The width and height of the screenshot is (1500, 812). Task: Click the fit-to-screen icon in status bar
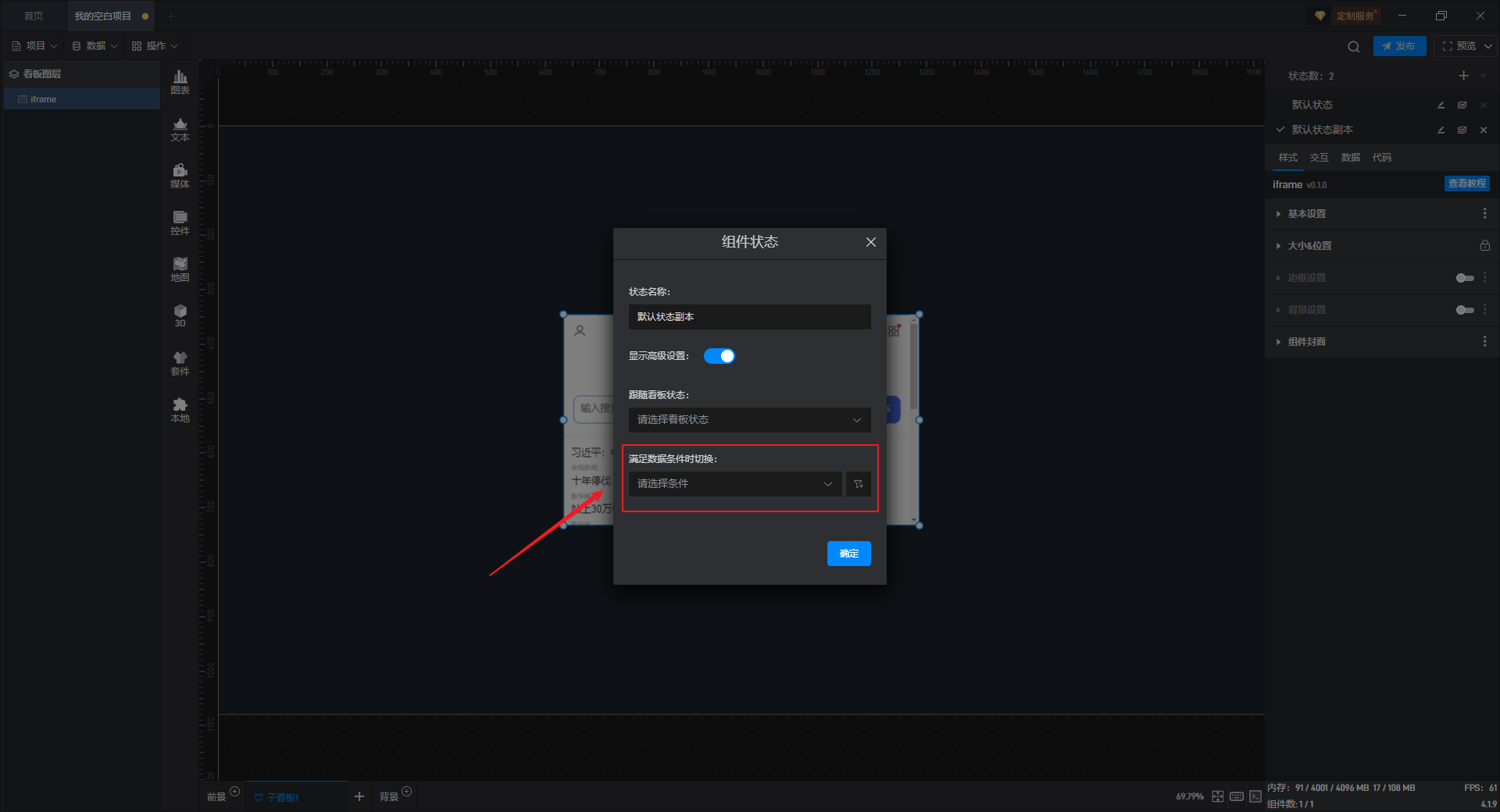pyautogui.click(x=1218, y=796)
